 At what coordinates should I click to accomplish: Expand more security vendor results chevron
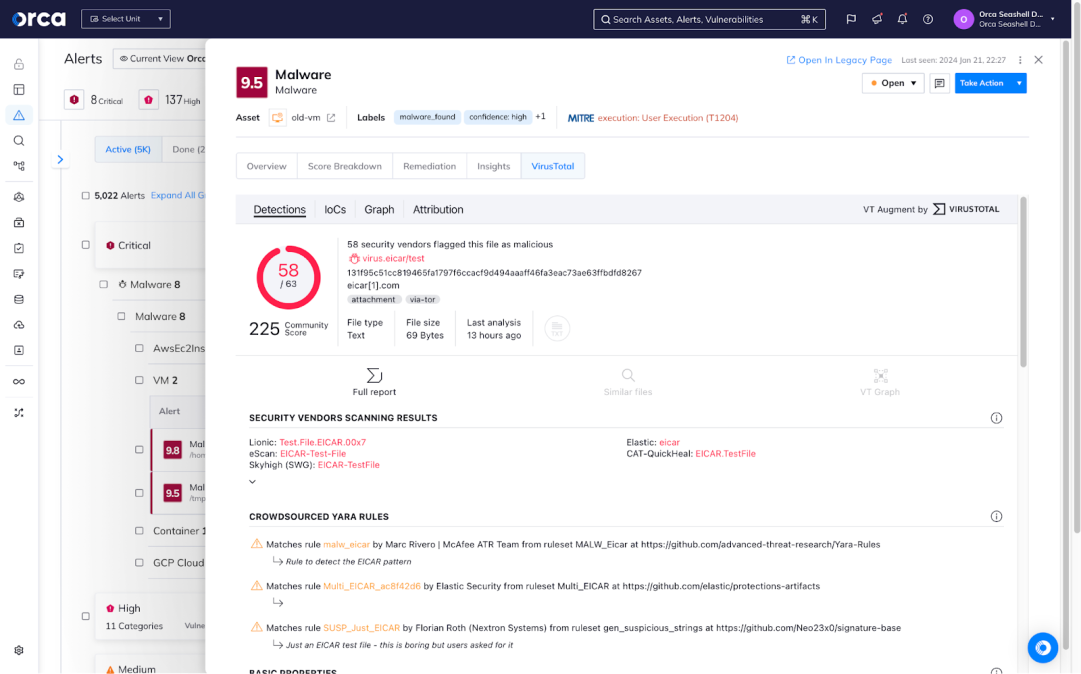coord(252,482)
